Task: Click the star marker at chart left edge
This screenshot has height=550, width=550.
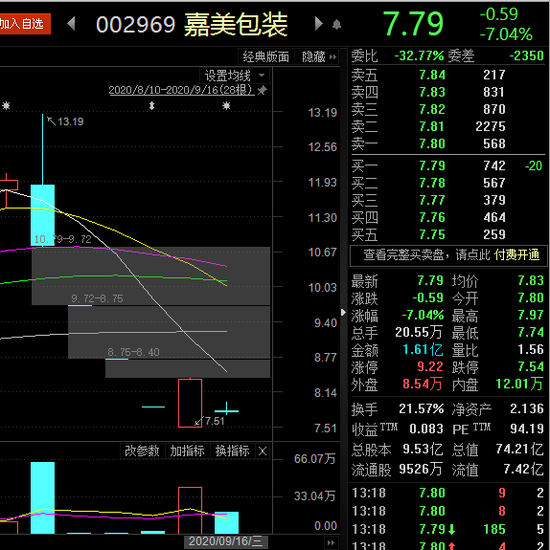Action: 6,106
